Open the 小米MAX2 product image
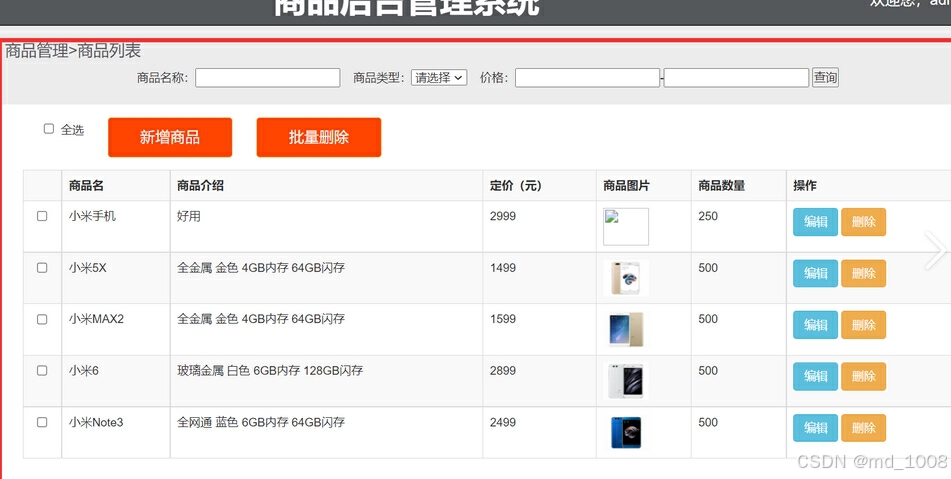The width and height of the screenshot is (951, 479). click(x=626, y=330)
